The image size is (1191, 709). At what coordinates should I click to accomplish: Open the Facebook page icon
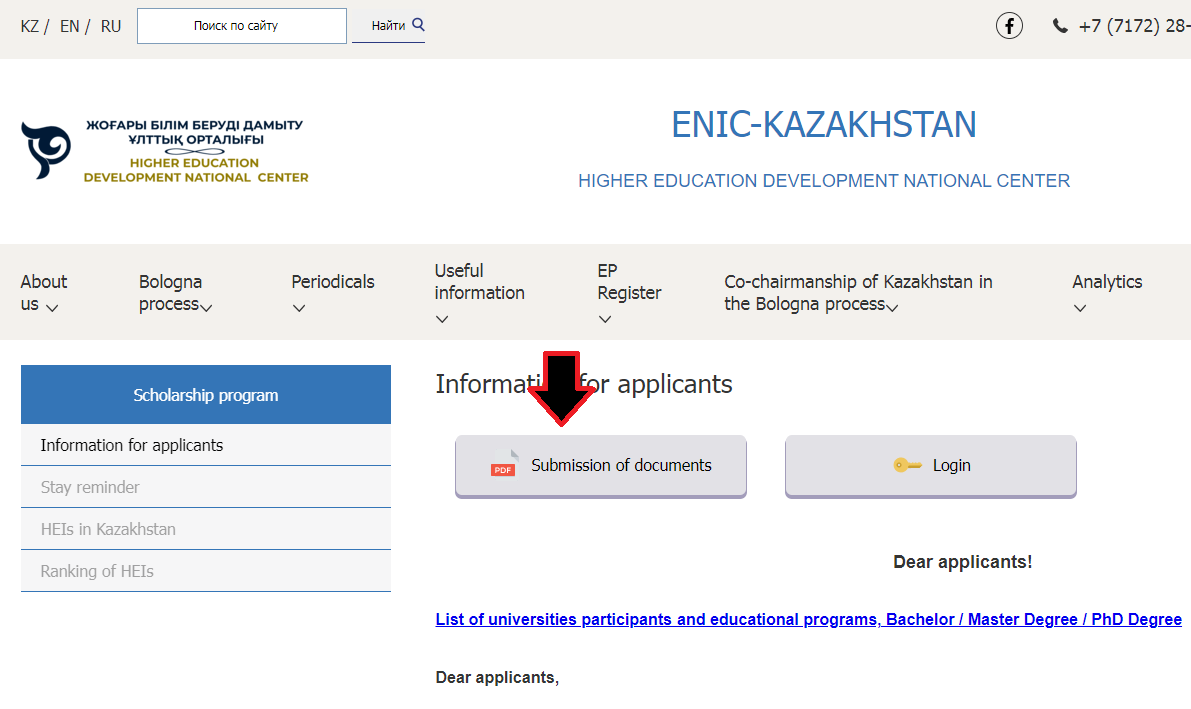tap(1009, 26)
